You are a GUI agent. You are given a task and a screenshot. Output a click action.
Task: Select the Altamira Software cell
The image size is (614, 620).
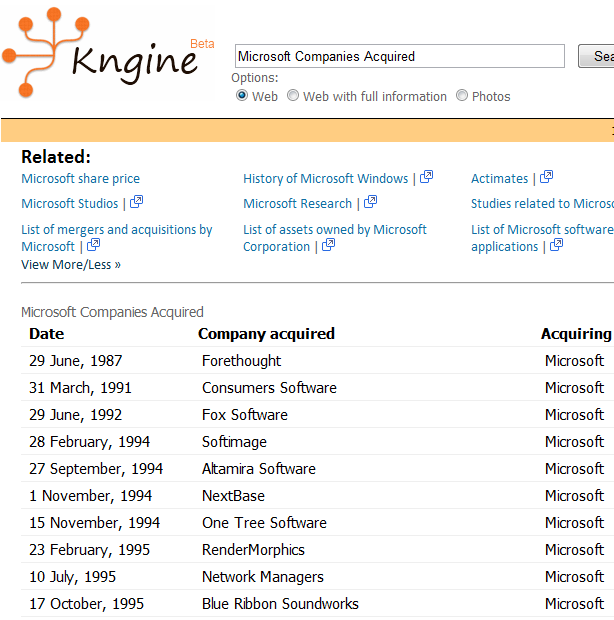(x=259, y=469)
